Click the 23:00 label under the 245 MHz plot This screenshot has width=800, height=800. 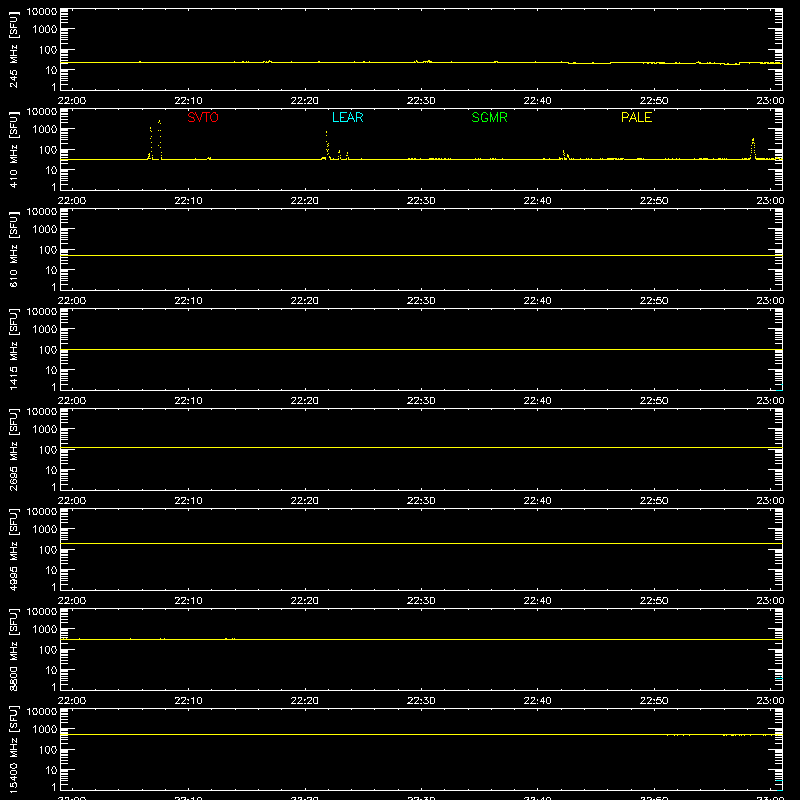click(x=770, y=101)
